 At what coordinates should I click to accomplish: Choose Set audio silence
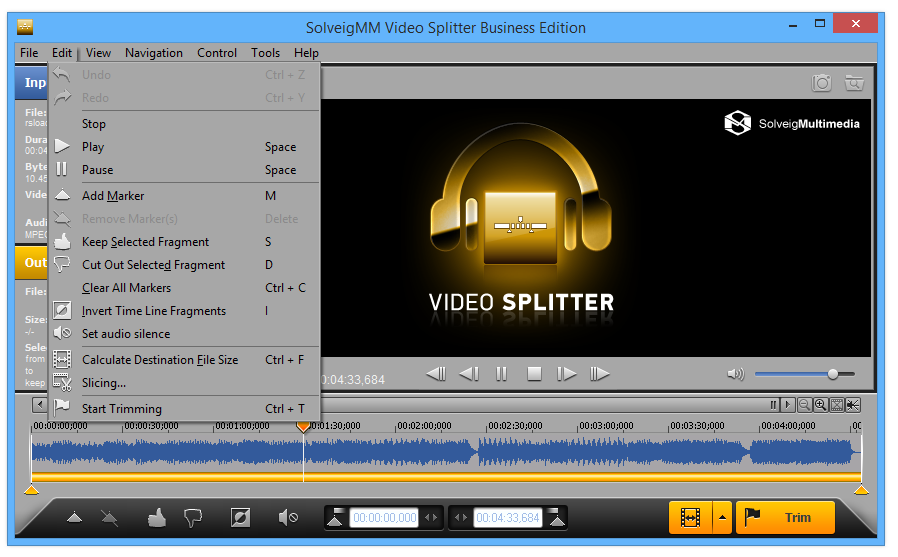tap(184, 333)
